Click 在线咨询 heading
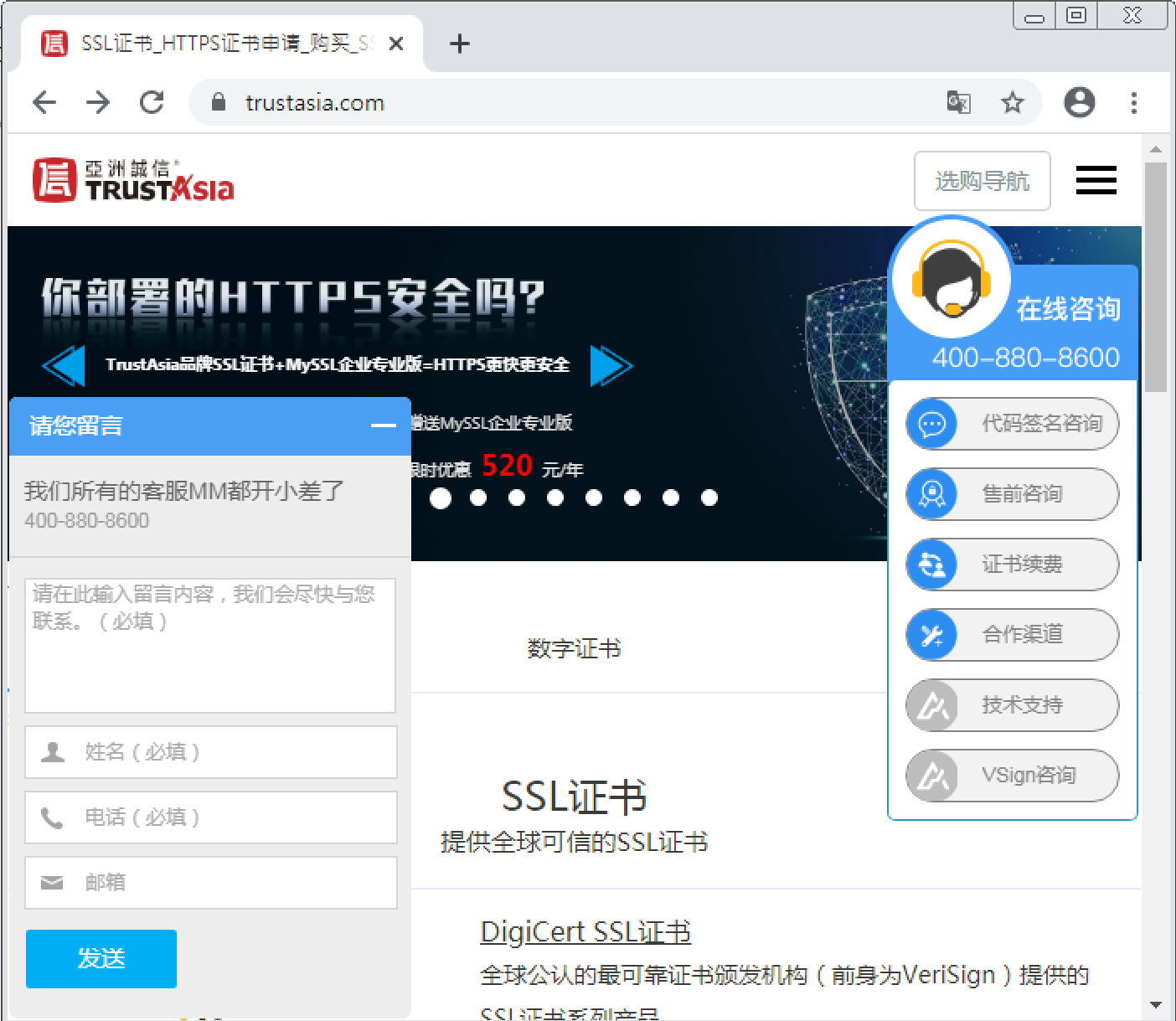Image resolution: width=1176 pixels, height=1021 pixels. pos(1069,309)
